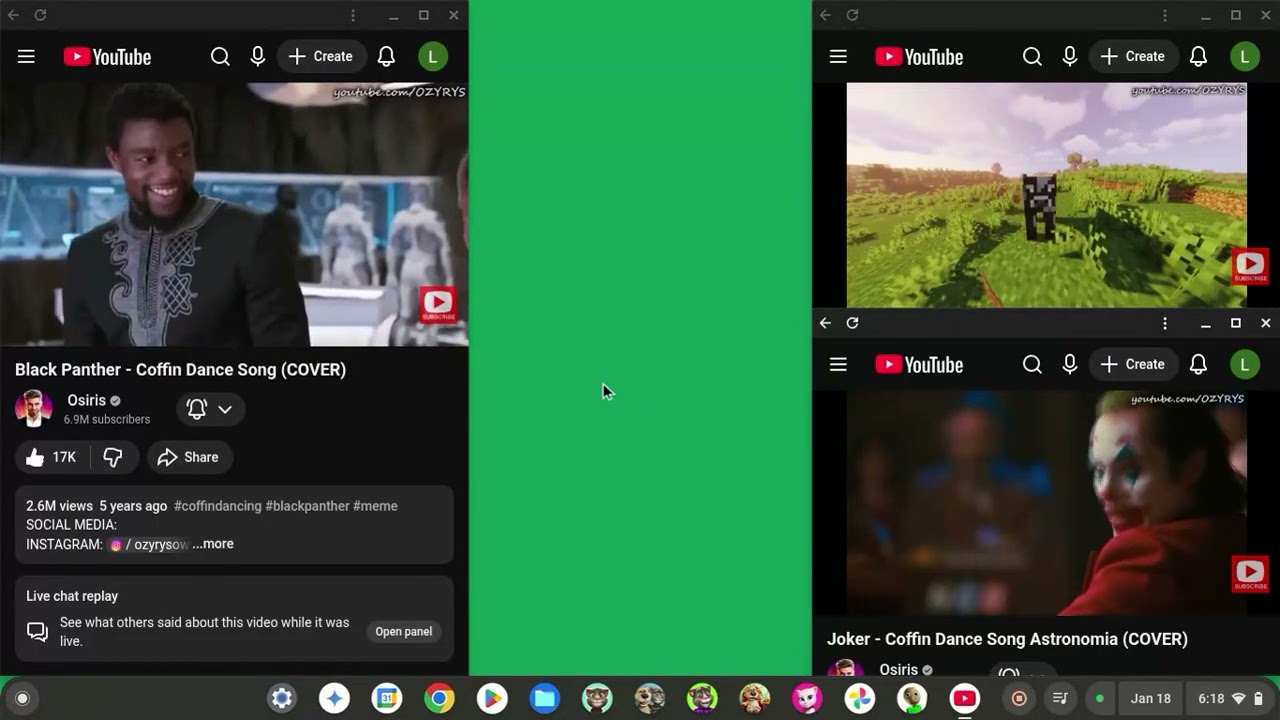Open the #meme hashtag
The image size is (1280, 720).
pyautogui.click(x=375, y=506)
